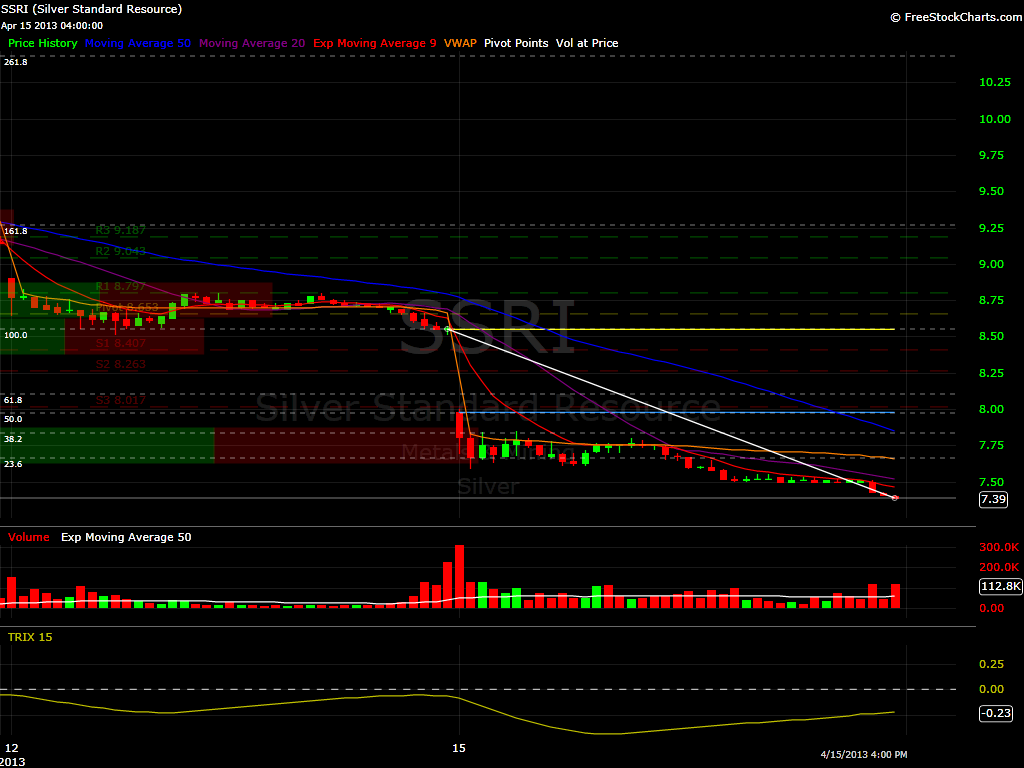1024x768 pixels.
Task: Click the 61.8 Fibonacci level label
Action: tap(13, 400)
